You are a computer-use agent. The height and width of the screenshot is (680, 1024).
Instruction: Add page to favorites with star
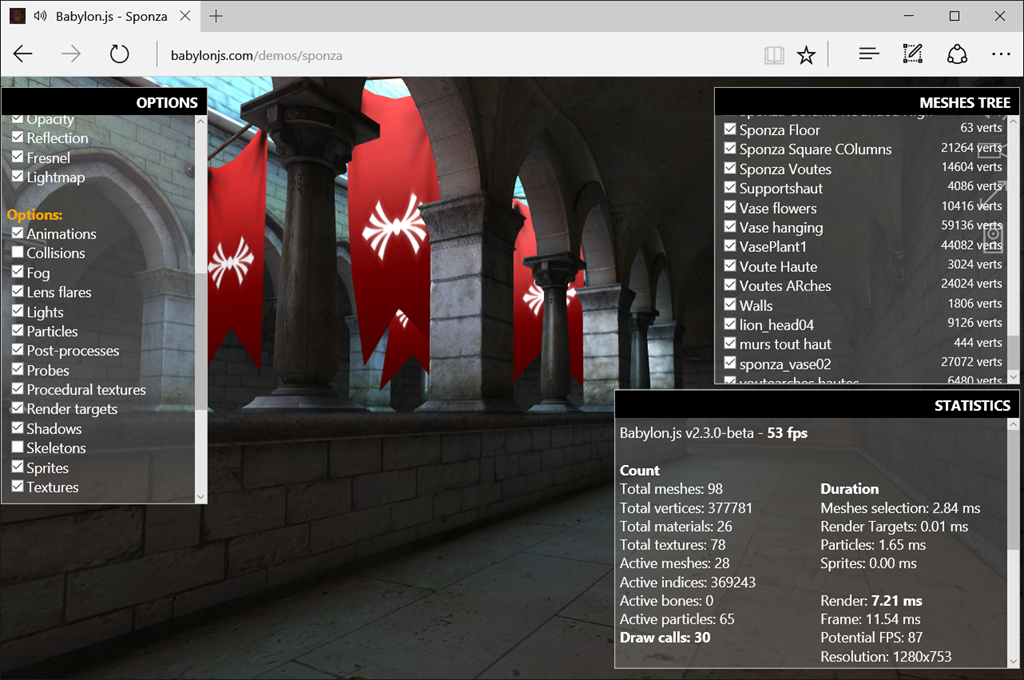tap(807, 56)
